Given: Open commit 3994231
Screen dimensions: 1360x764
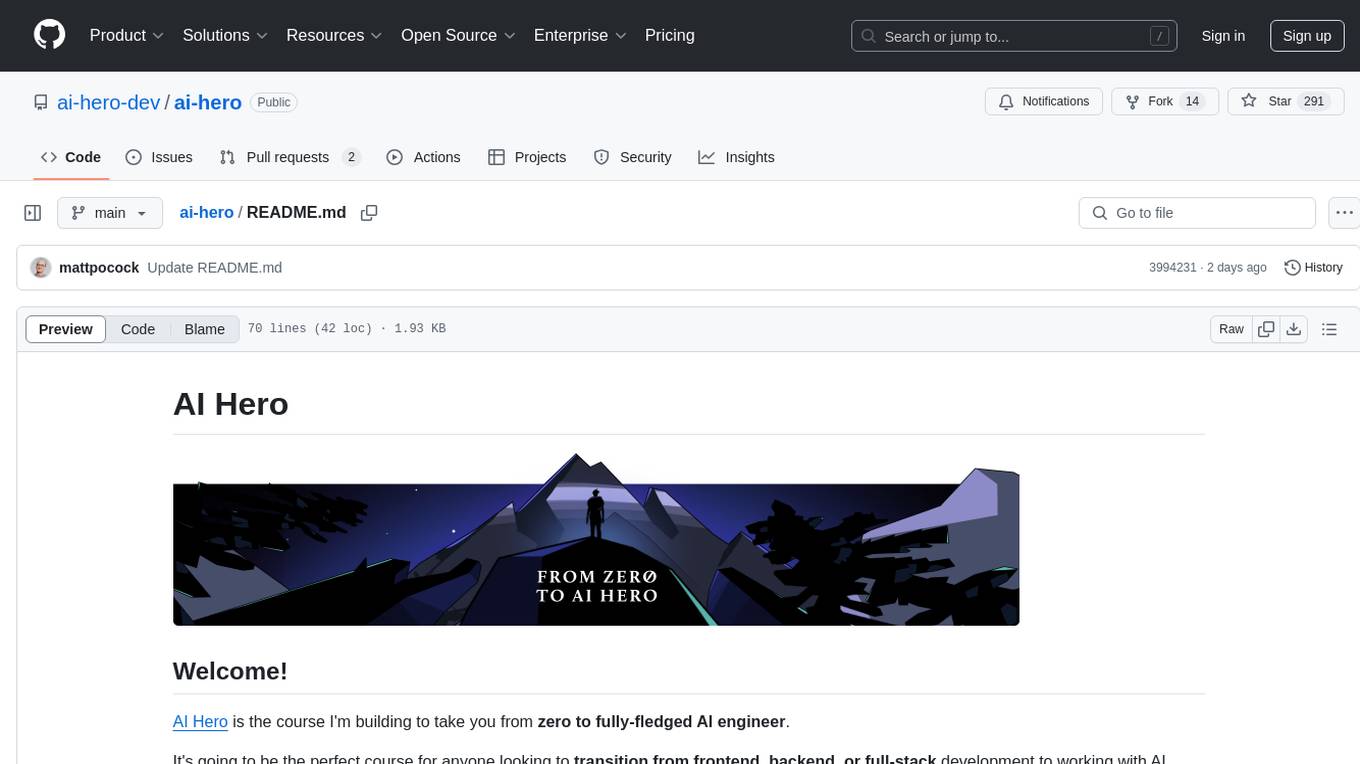Looking at the screenshot, I should coord(1173,268).
